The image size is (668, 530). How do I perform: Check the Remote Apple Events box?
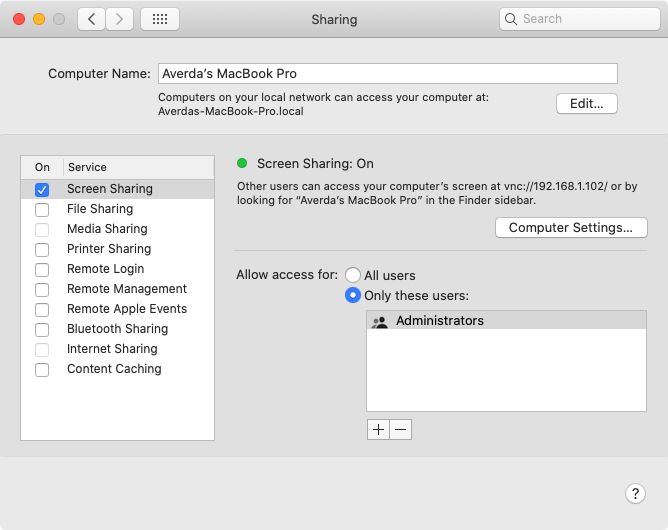(42, 310)
